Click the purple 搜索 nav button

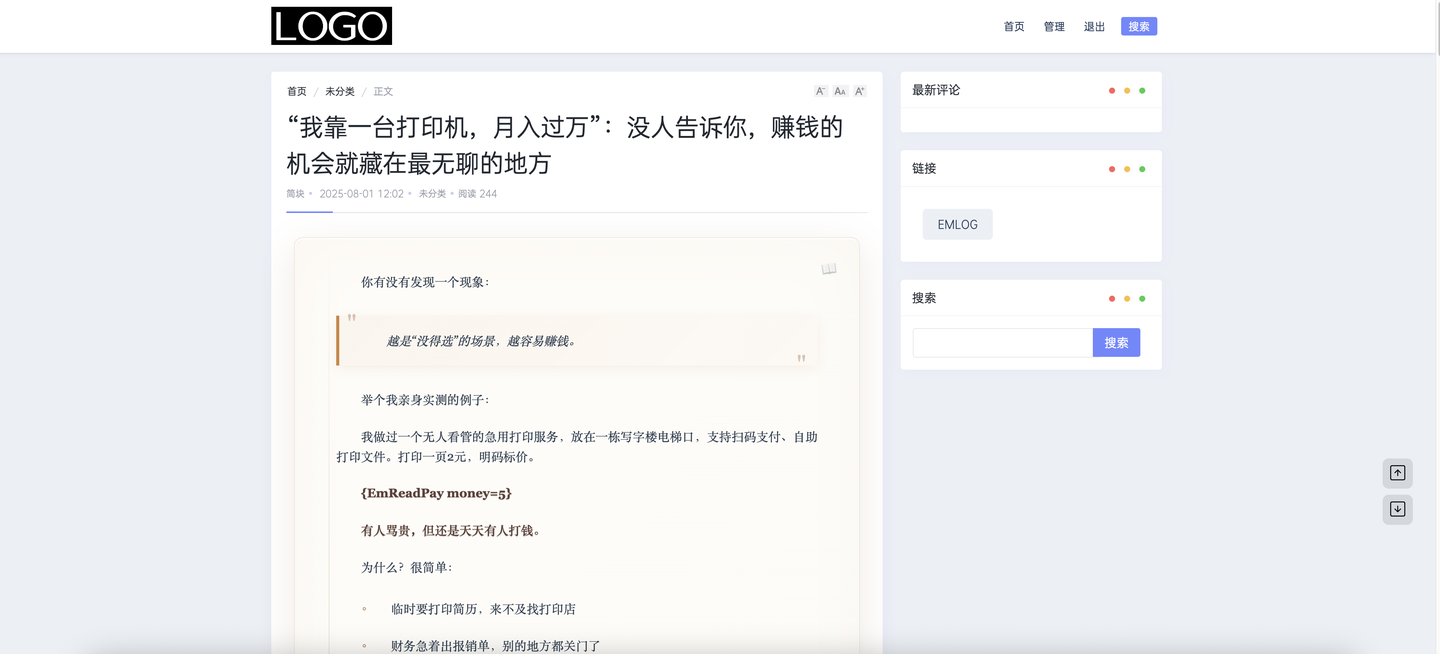click(x=1139, y=27)
